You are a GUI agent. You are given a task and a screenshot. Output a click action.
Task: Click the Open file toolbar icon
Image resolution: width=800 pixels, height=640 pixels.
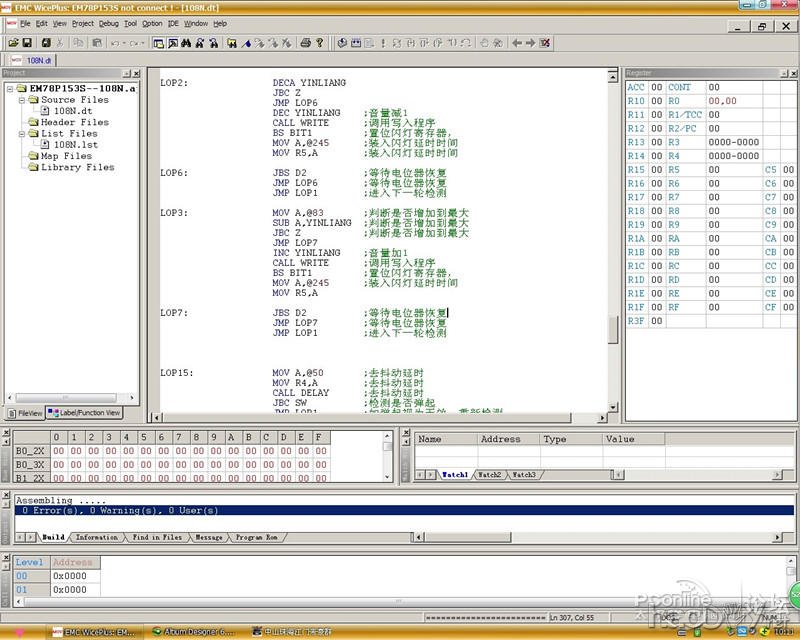coord(12,43)
